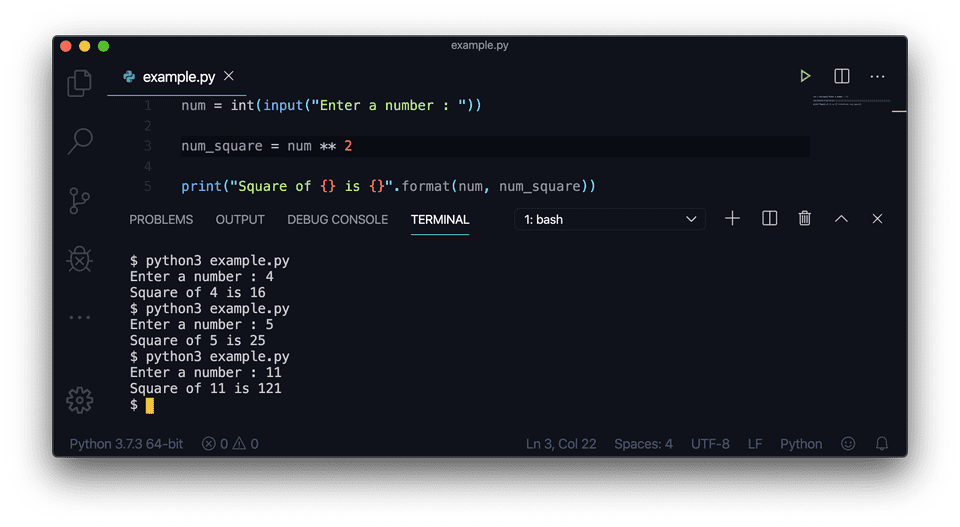Run Python file with play button

point(805,76)
